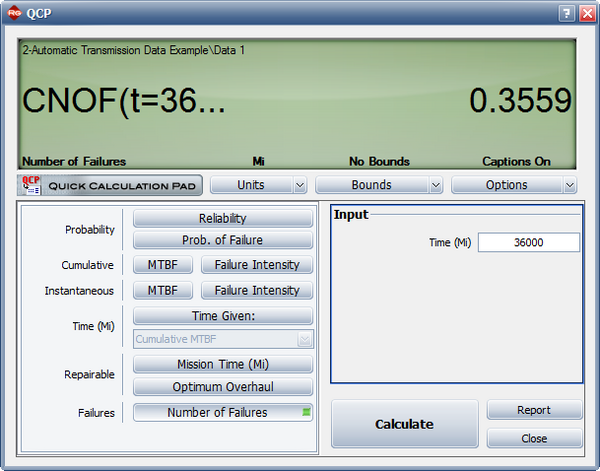Select Number of Failures calculation
The image size is (600, 471).
coord(223,412)
